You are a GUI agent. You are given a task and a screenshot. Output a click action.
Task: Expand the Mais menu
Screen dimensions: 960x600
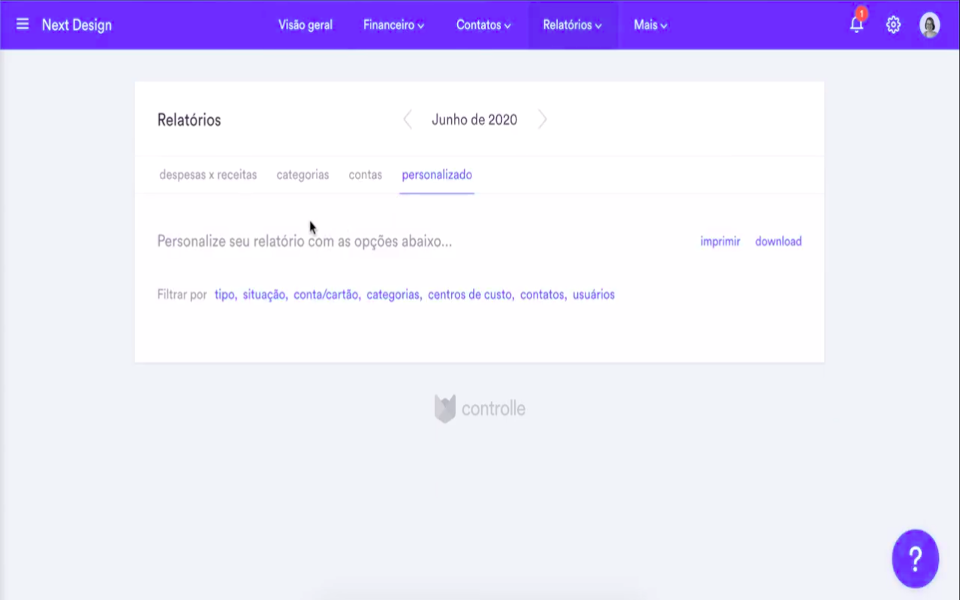pos(650,25)
